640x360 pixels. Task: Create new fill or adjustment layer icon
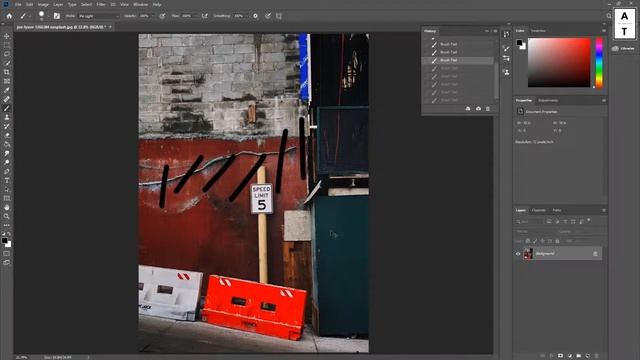(569, 356)
